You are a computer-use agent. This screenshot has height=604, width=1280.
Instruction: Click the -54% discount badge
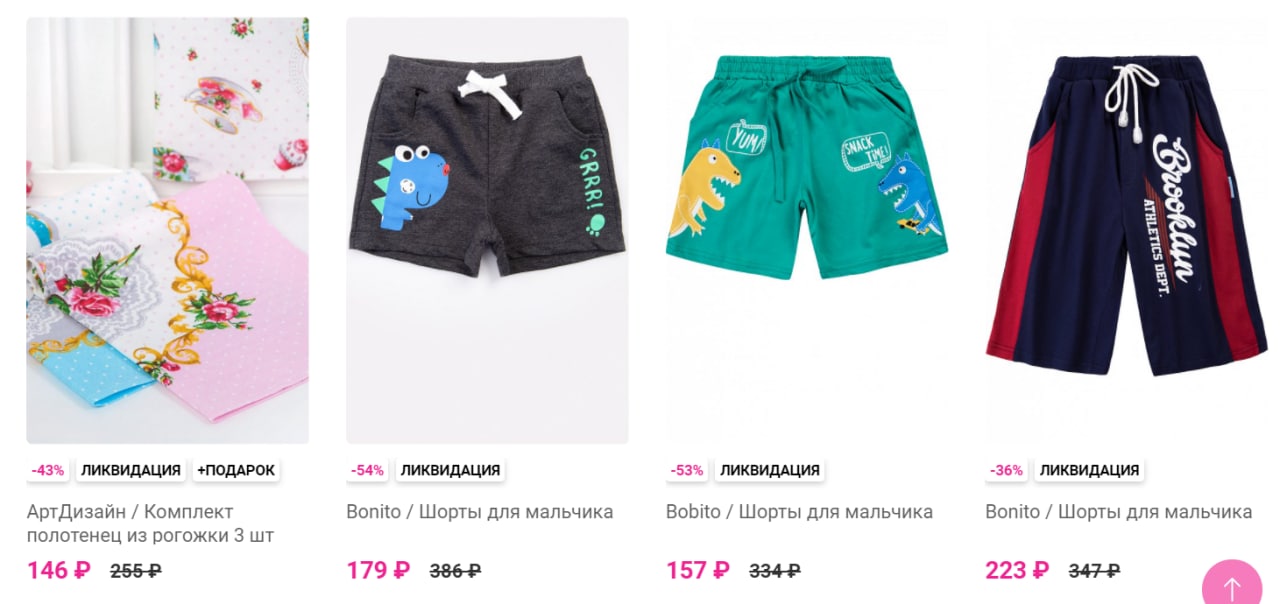(x=367, y=470)
